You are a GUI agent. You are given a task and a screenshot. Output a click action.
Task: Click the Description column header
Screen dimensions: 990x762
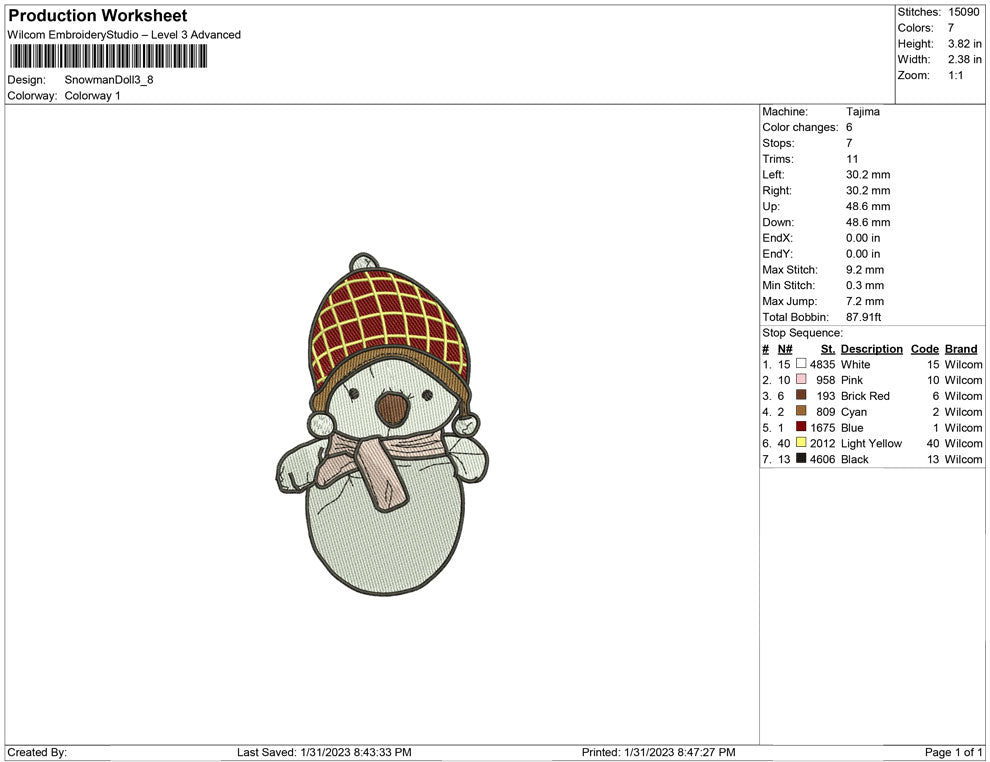click(871, 348)
